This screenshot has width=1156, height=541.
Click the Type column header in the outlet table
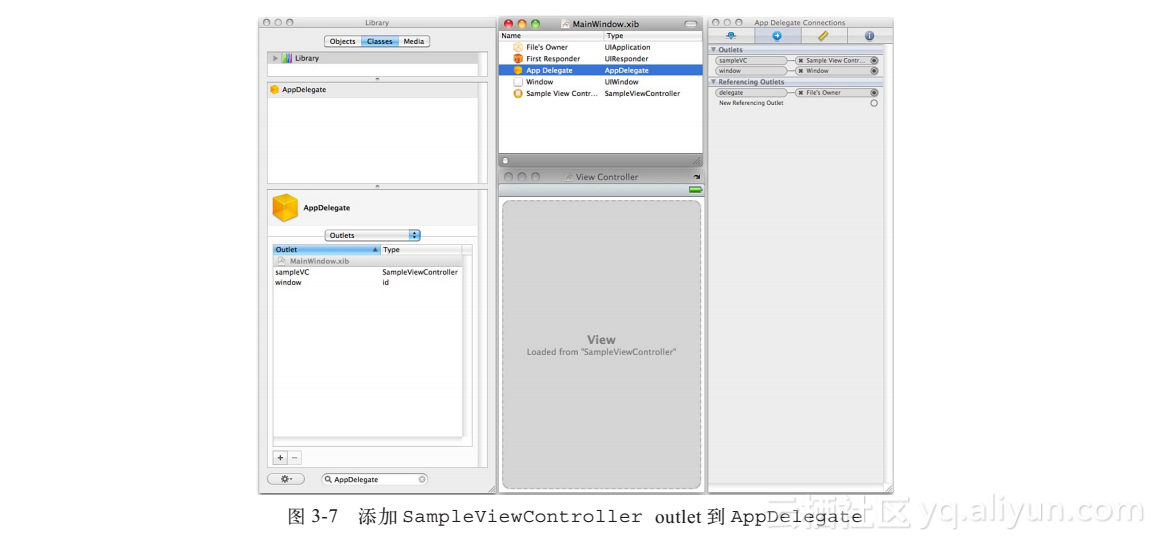coord(421,250)
